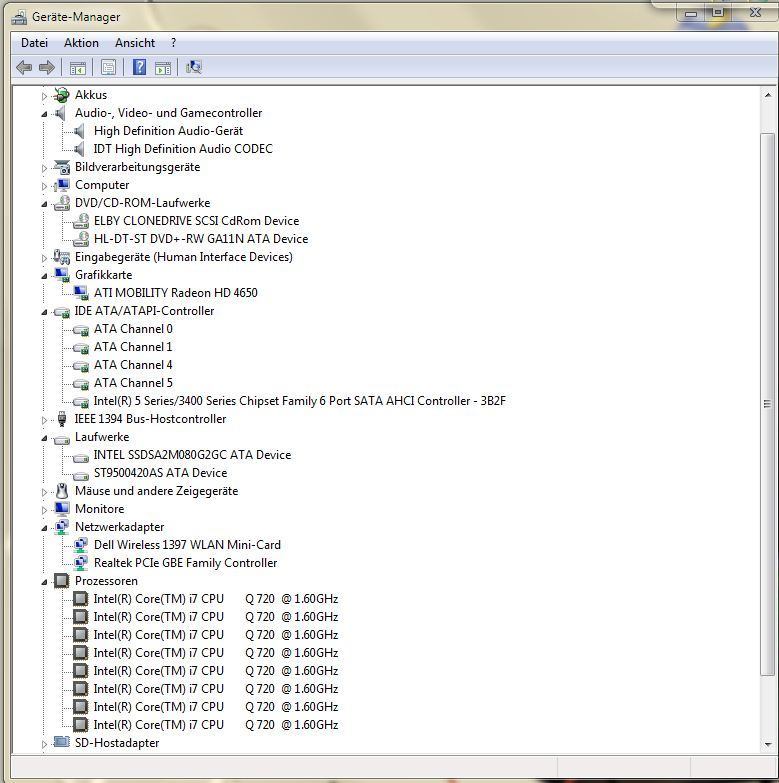Click the INTEL SSDSA2M080G2GC disk icon
Screen dimensions: 779x783
[x=81, y=456]
